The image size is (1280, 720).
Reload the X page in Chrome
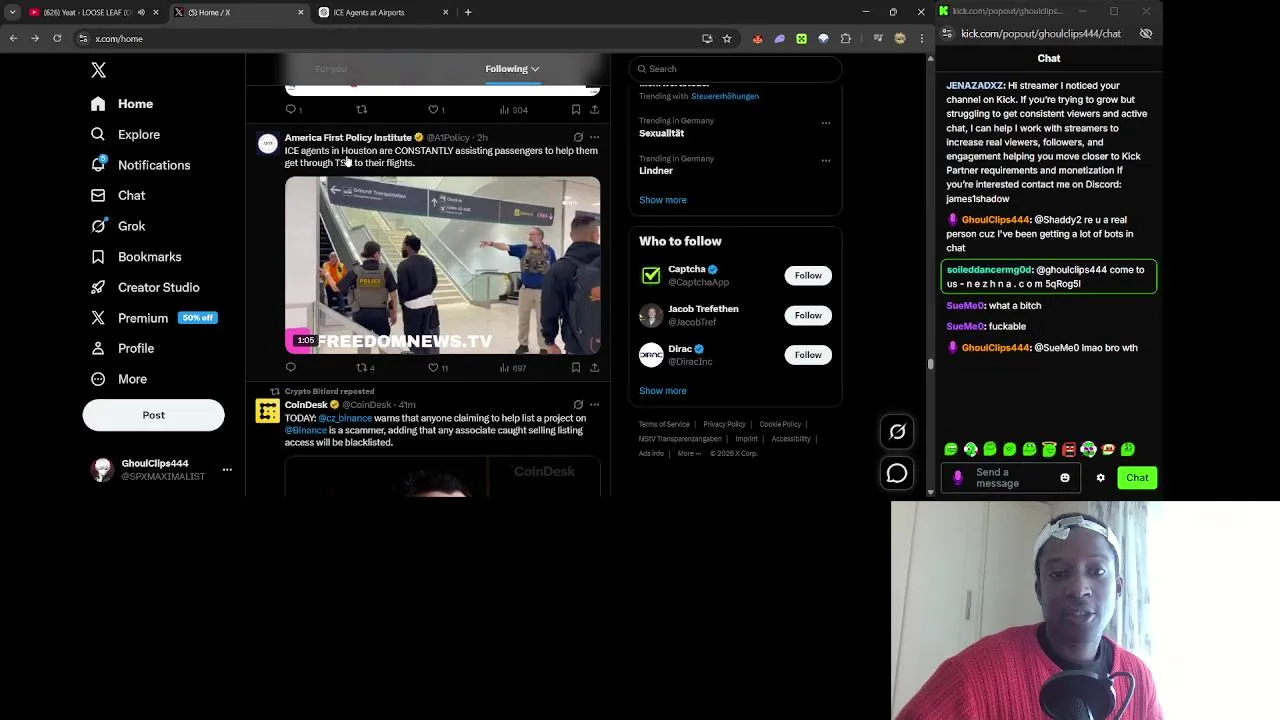point(57,38)
